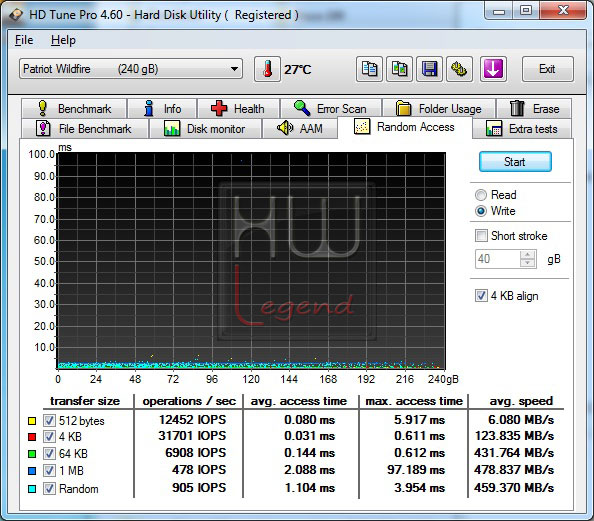Click the Exit button
This screenshot has width=594, height=521.
(x=547, y=69)
